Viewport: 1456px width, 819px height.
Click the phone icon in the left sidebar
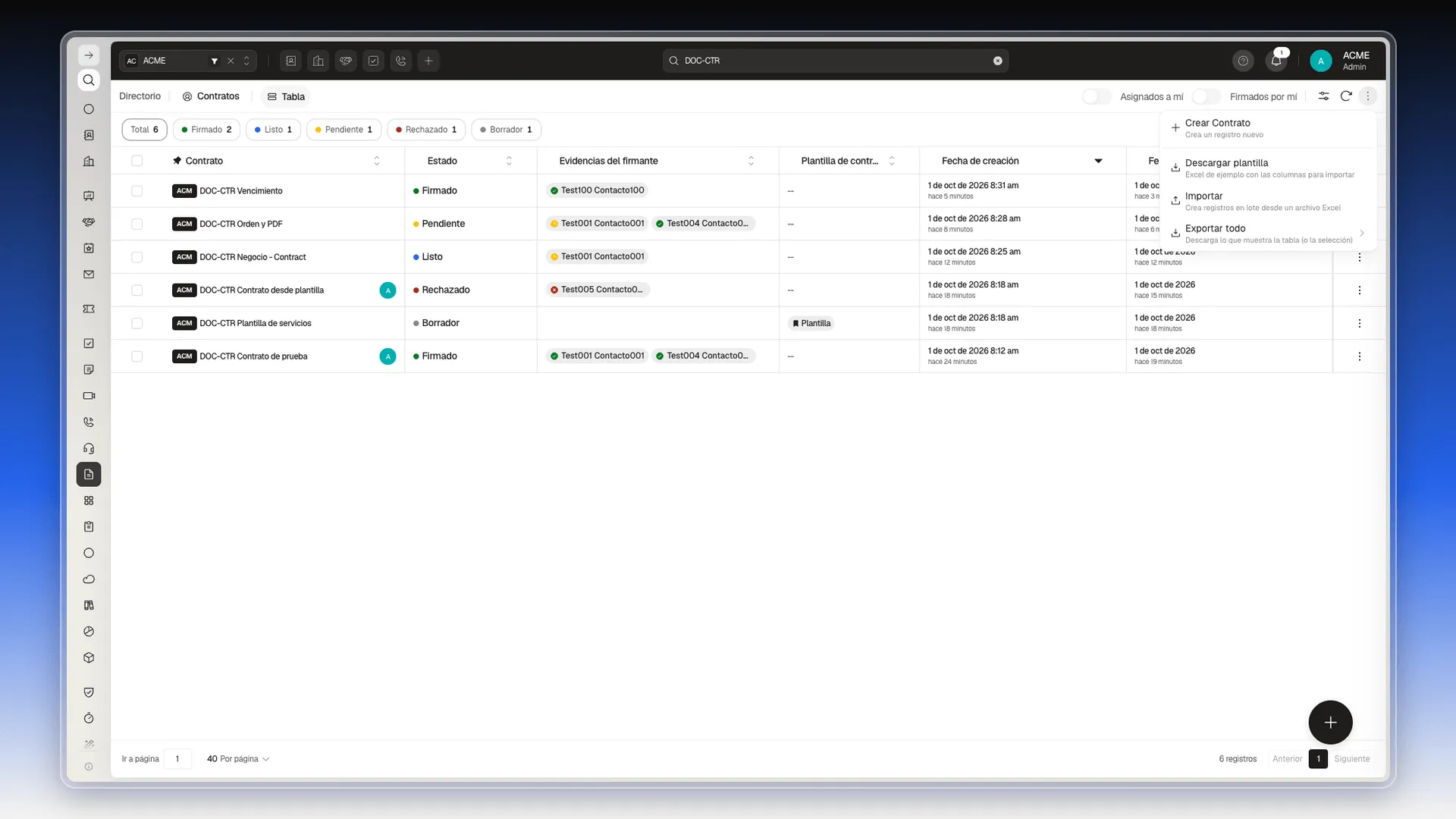click(x=89, y=422)
